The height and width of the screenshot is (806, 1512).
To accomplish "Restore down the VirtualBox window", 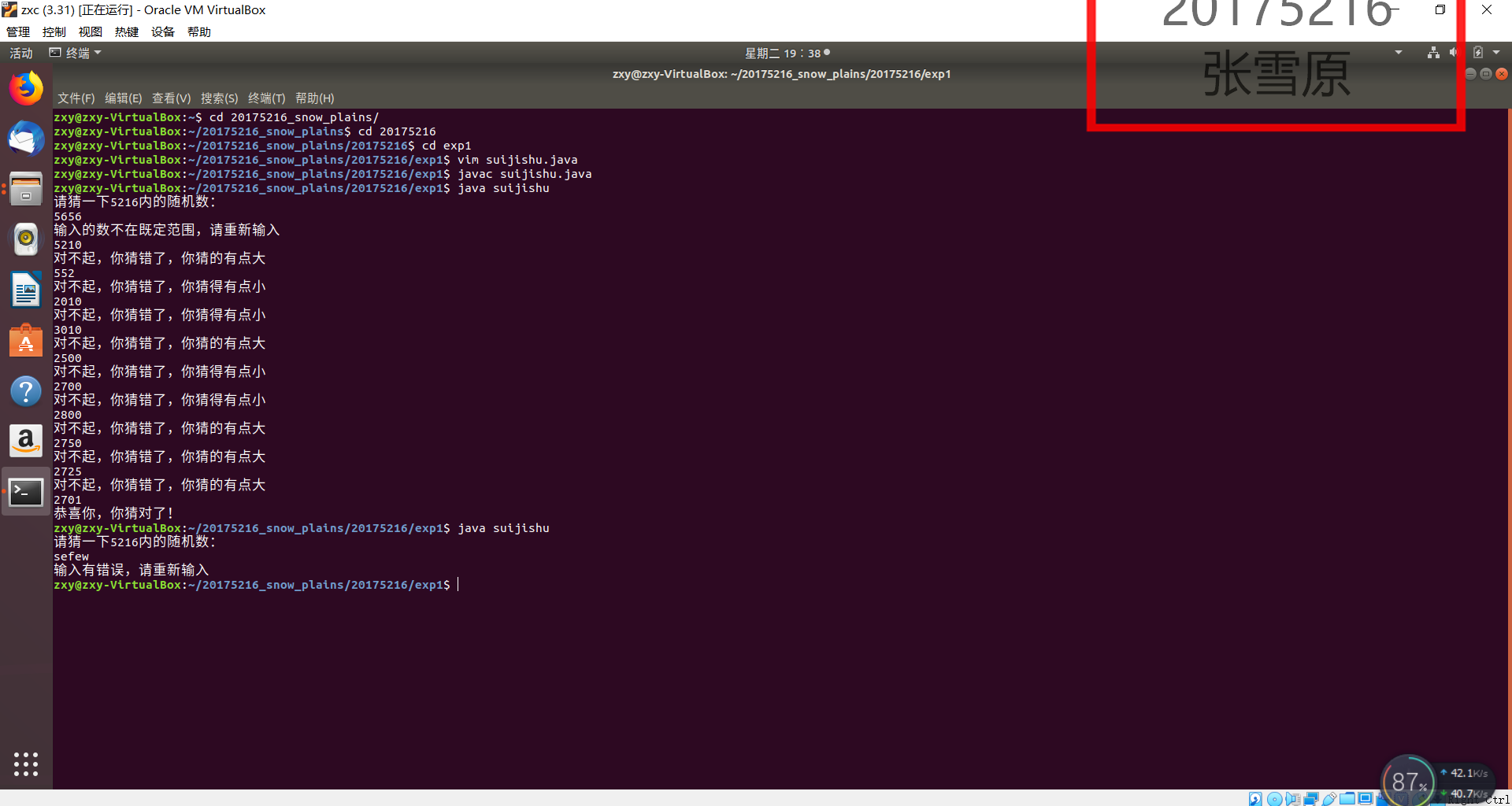I will 1440,9.
